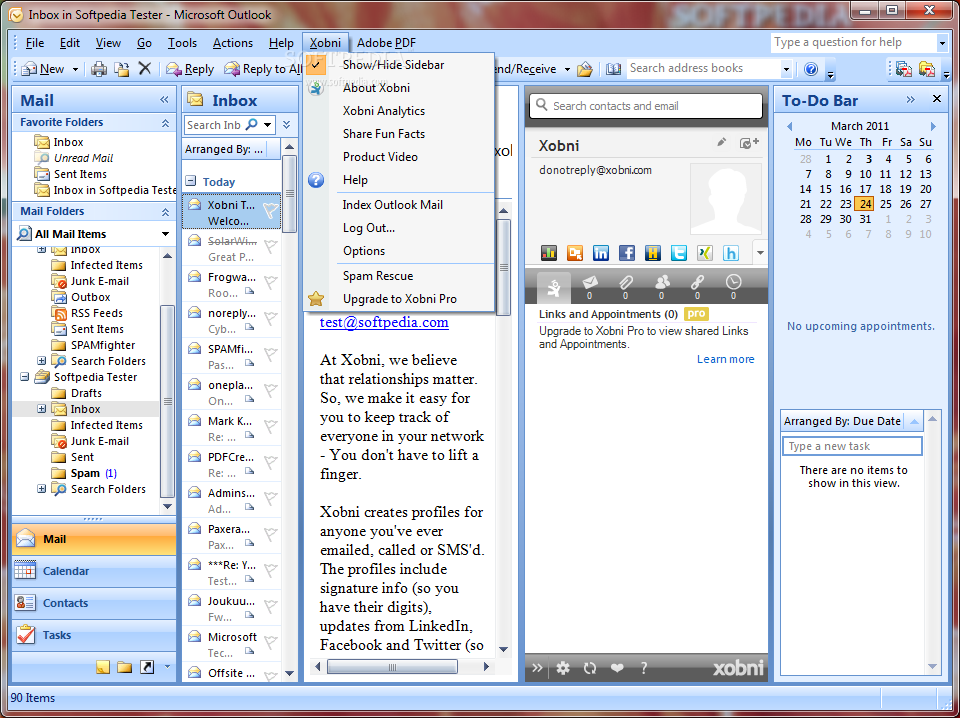
Task: Open the Folder List icon in the navigation pane
Action: pos(125,667)
